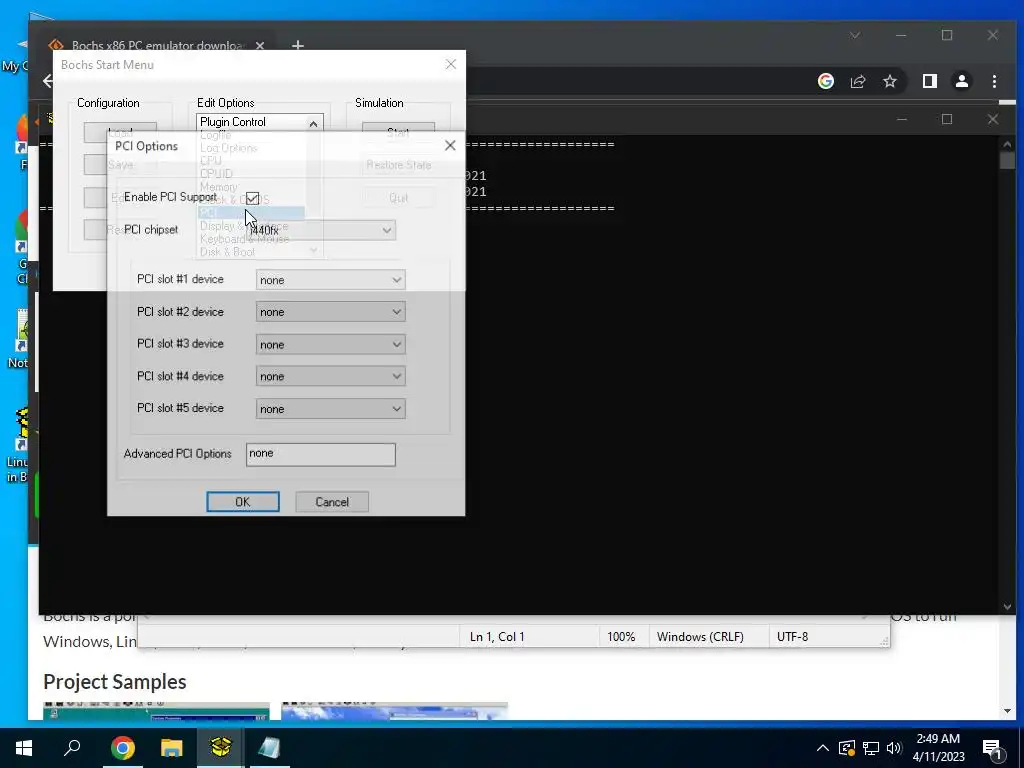
Task: Open first Project Samples thumbnail
Action: pos(156,711)
